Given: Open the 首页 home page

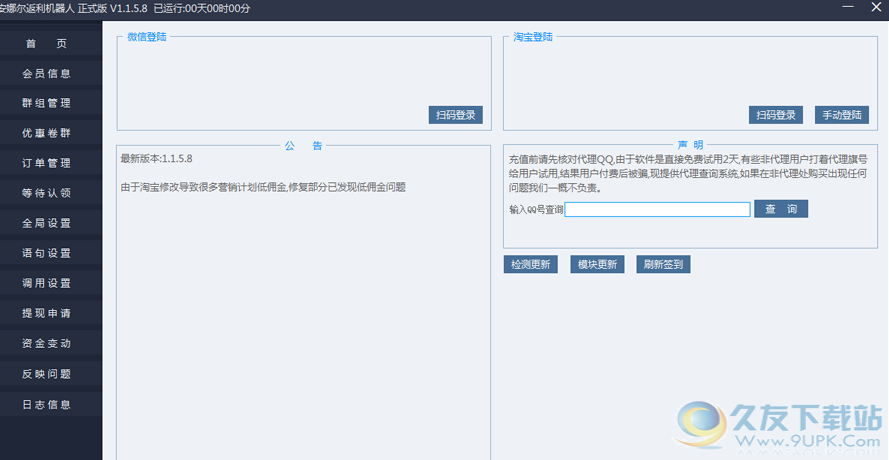Looking at the screenshot, I should click(46, 44).
